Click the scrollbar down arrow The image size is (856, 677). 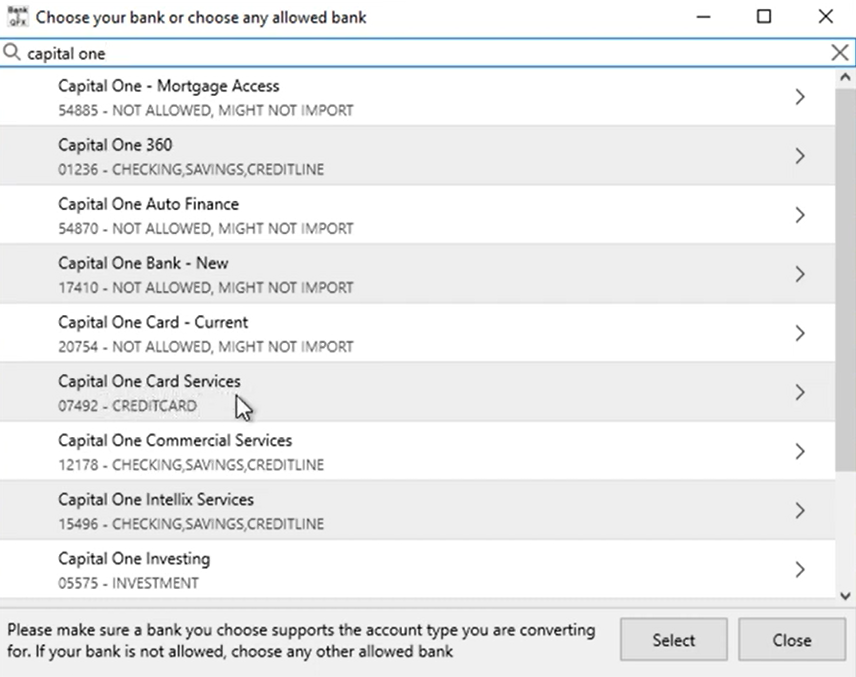point(845,596)
